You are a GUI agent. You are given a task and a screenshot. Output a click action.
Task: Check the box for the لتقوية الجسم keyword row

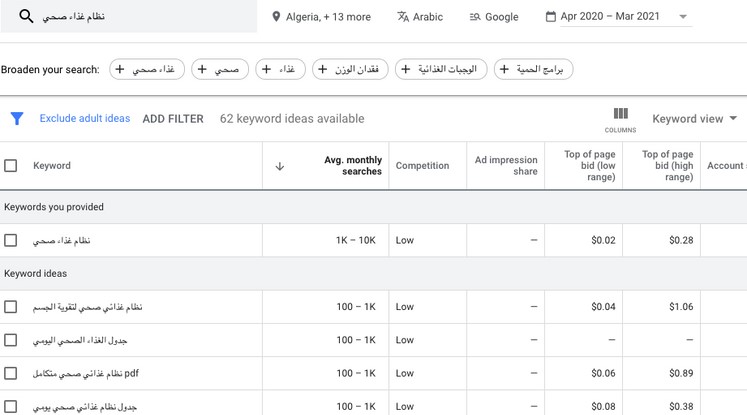[x=10, y=306]
